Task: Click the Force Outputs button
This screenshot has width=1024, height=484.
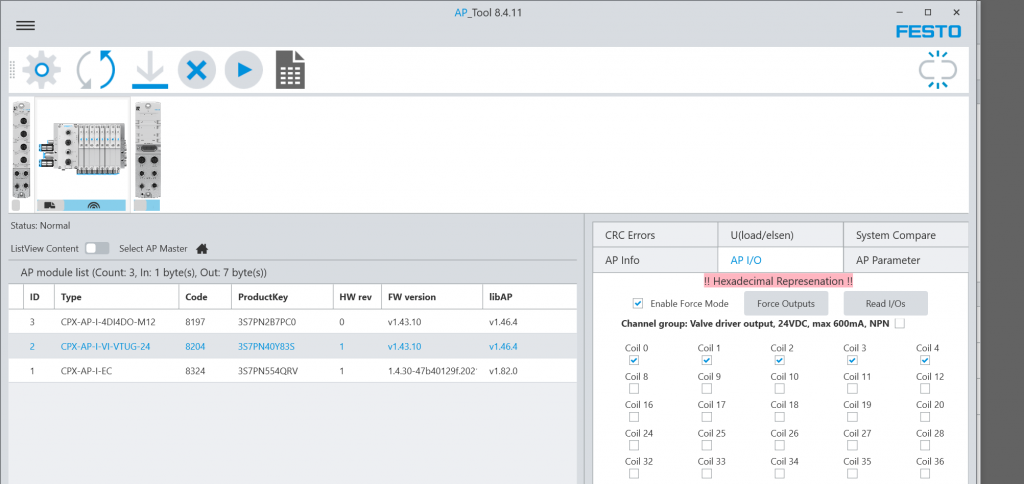Action: (786, 303)
